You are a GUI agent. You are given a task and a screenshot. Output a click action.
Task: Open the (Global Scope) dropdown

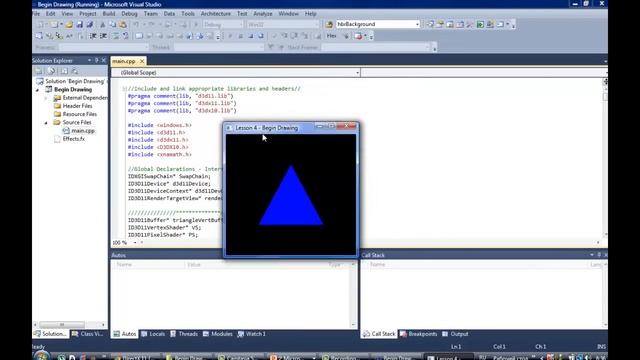coord(236,73)
